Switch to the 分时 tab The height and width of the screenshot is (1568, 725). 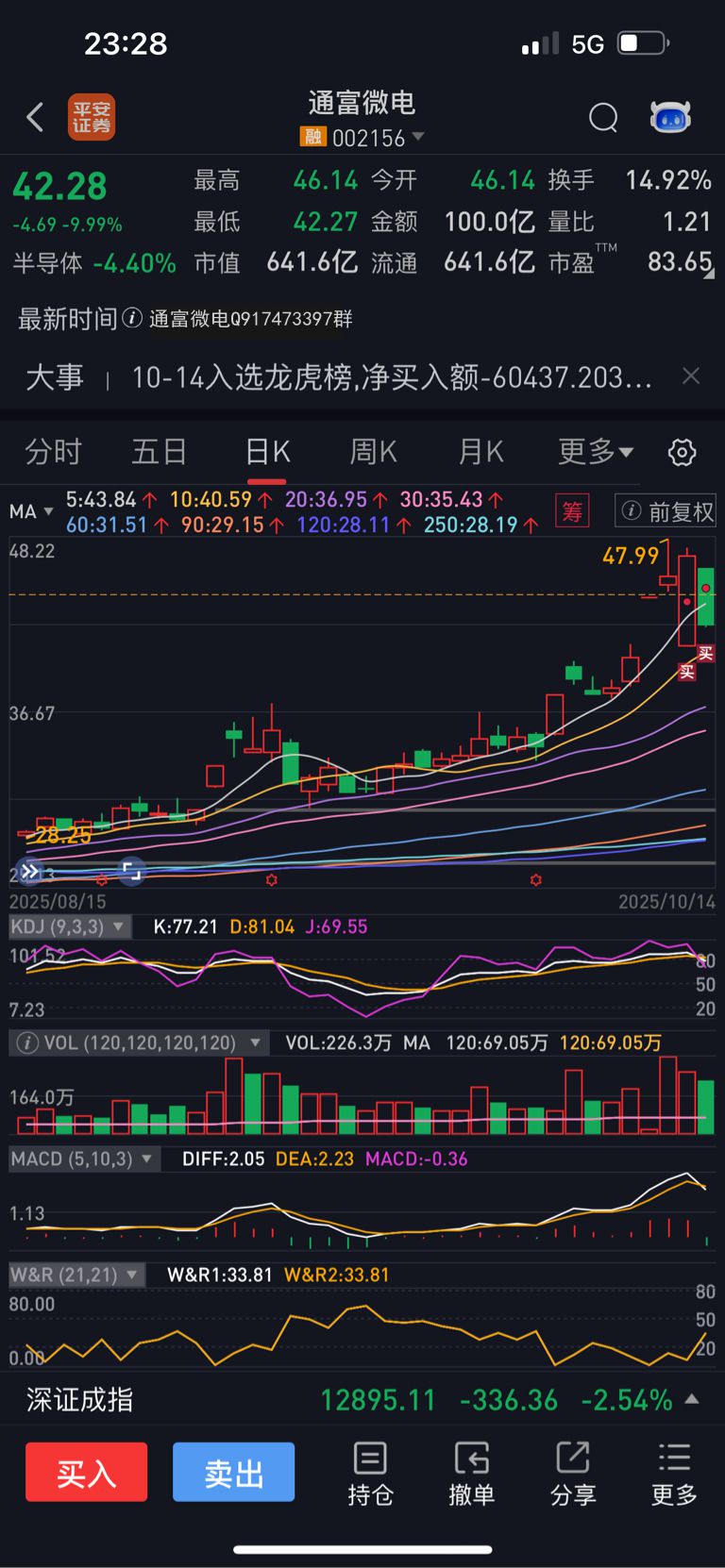point(53,452)
